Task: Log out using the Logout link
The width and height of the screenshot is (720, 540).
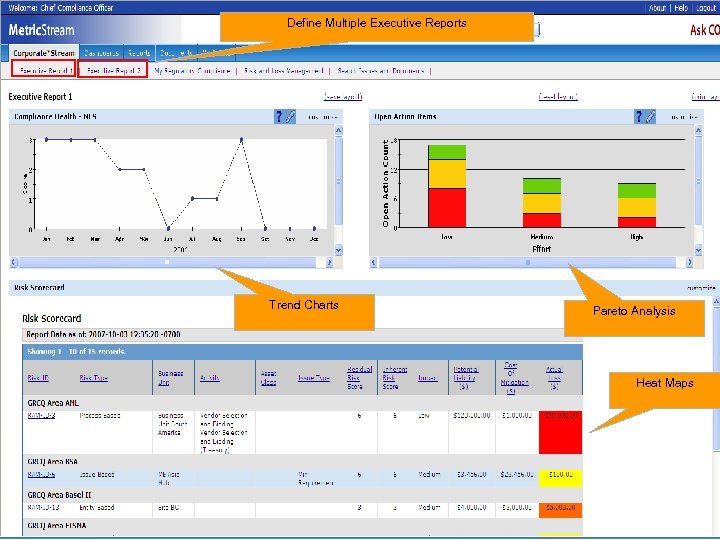Action: pyautogui.click(x=706, y=7)
